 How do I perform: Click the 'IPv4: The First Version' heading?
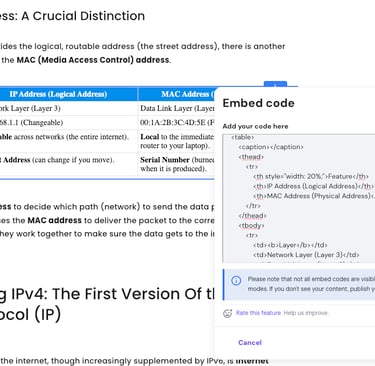(107, 303)
